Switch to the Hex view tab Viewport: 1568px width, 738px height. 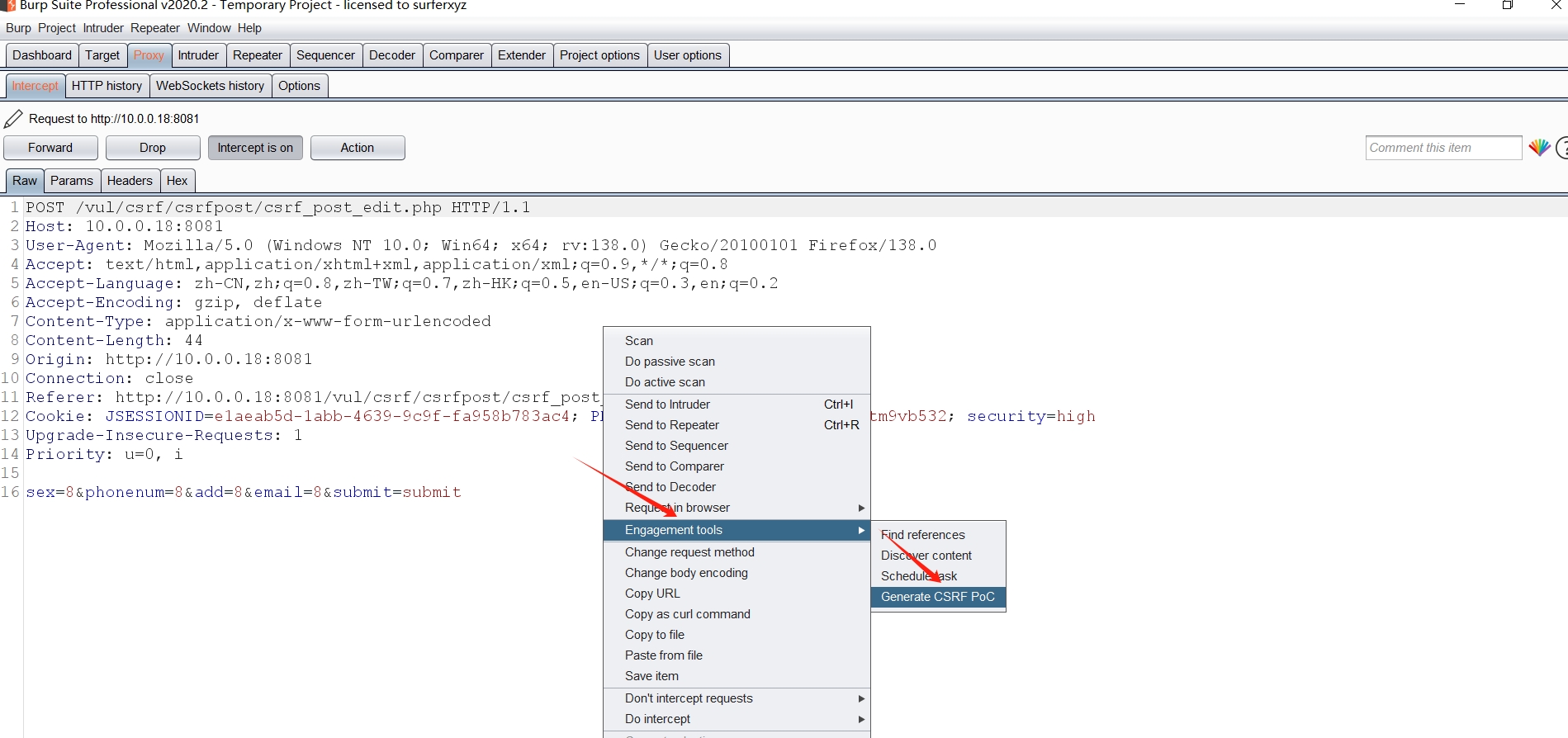point(177,181)
